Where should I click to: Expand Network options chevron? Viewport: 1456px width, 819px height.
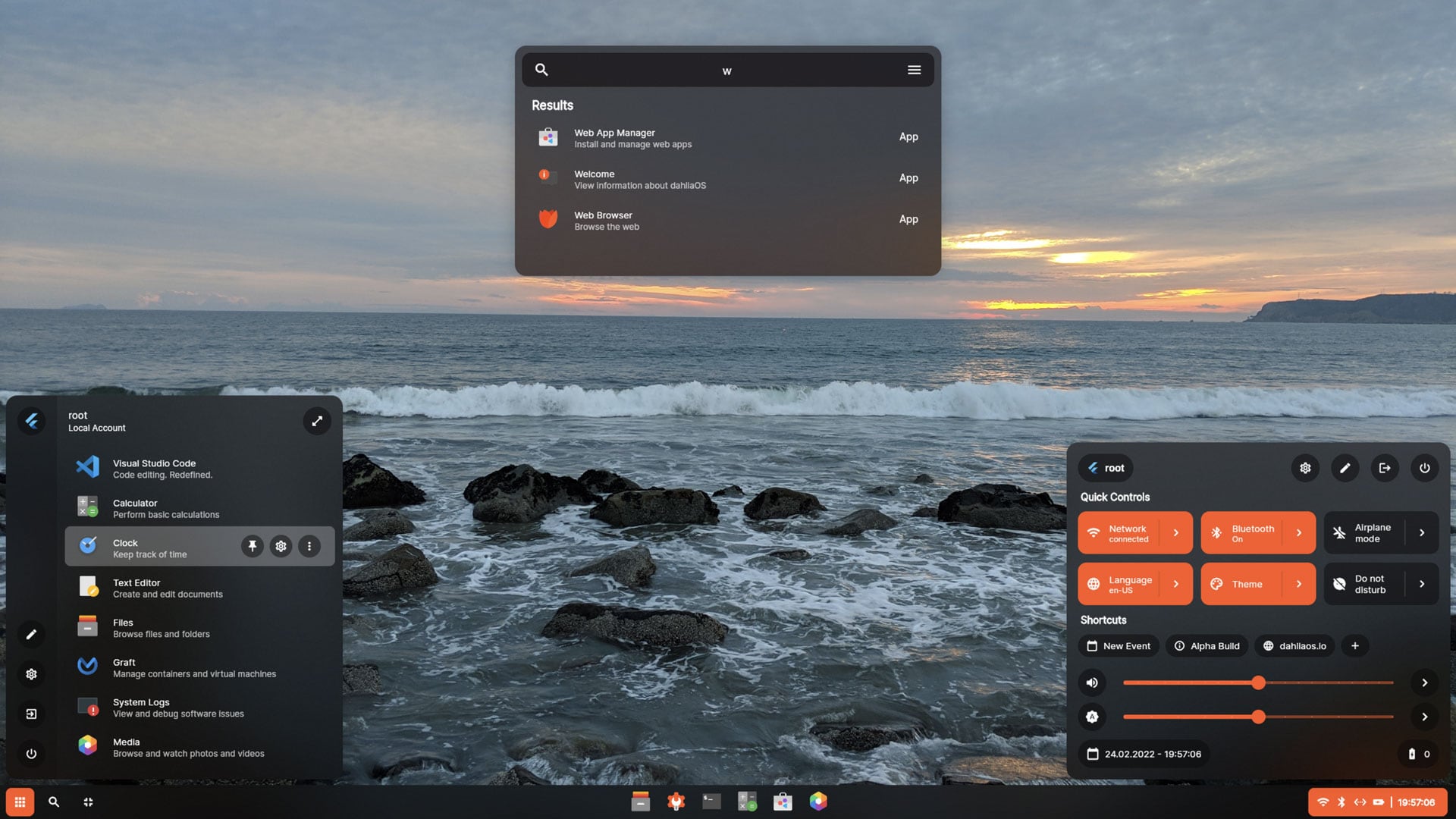click(1176, 533)
